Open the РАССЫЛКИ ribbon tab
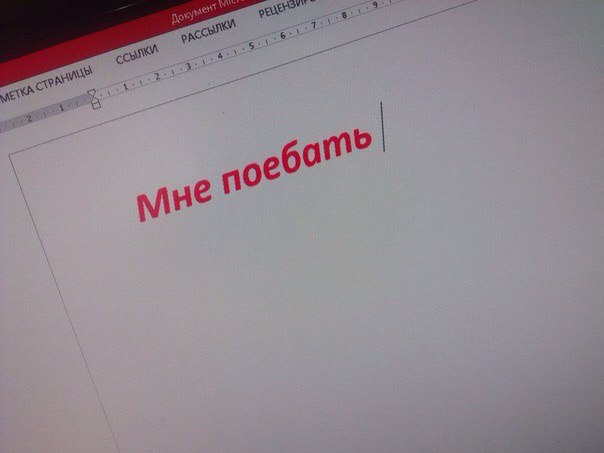 208,31
